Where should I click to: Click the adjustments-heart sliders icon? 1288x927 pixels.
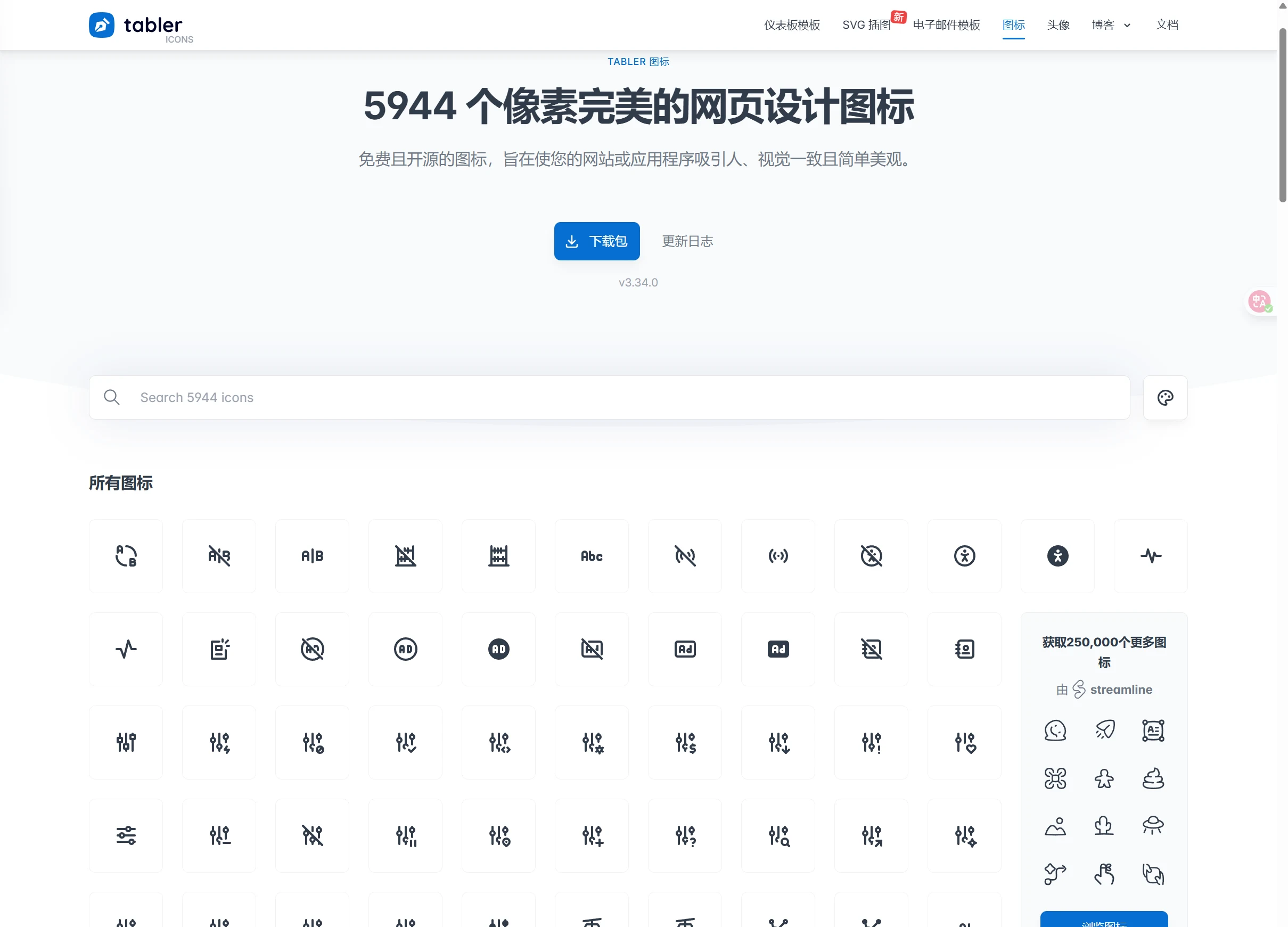[964, 742]
